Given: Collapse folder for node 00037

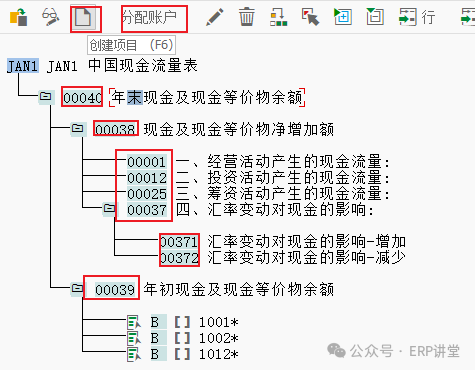Looking at the screenshot, I should point(109,209).
